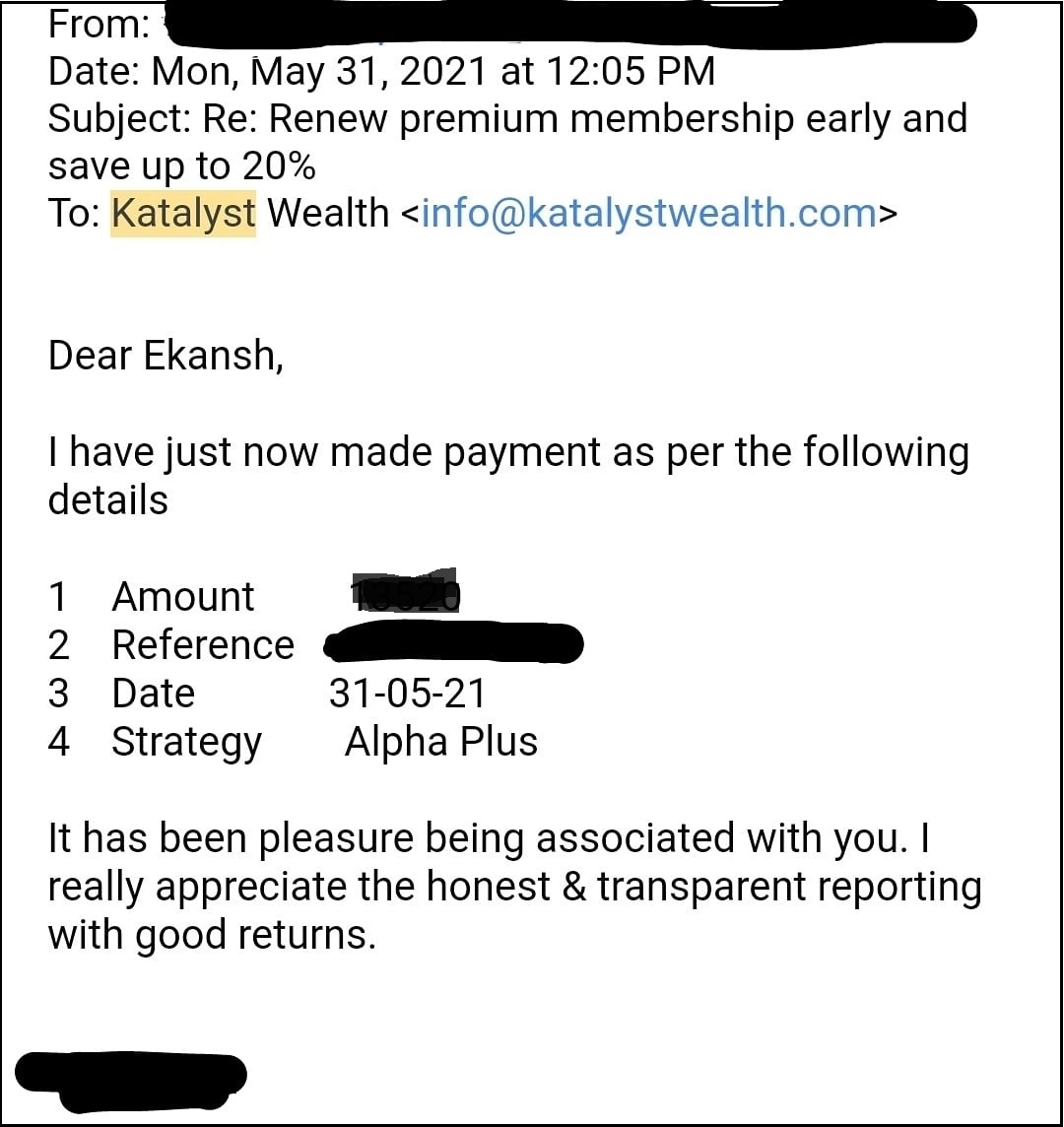The height and width of the screenshot is (1127, 1064).
Task: Click the redacted signature at the bottom
Action: [131, 1077]
